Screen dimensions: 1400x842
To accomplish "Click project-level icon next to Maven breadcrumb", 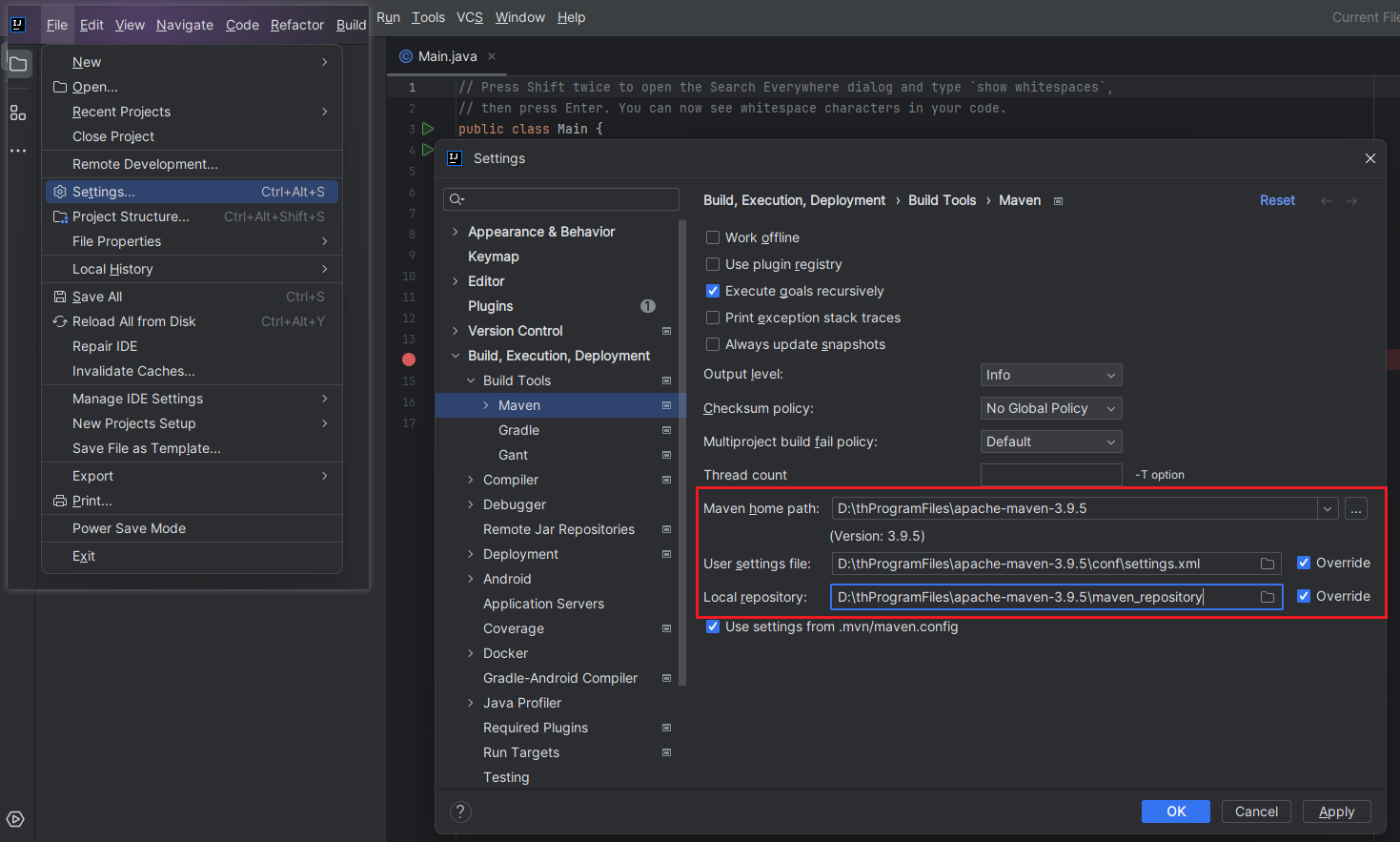I will 1058,201.
